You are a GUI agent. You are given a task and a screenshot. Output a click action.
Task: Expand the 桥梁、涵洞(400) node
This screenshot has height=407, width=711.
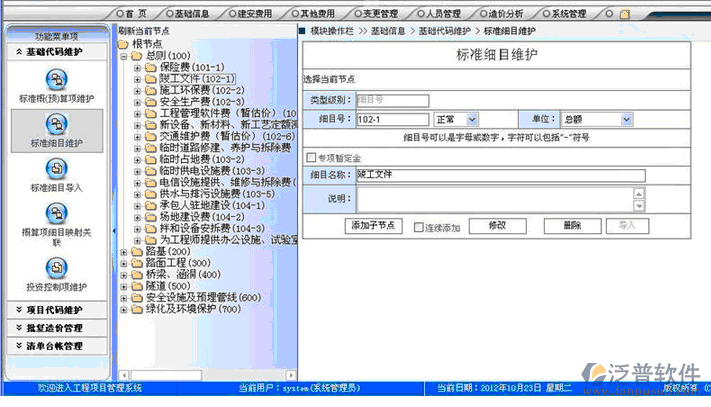click(124, 275)
